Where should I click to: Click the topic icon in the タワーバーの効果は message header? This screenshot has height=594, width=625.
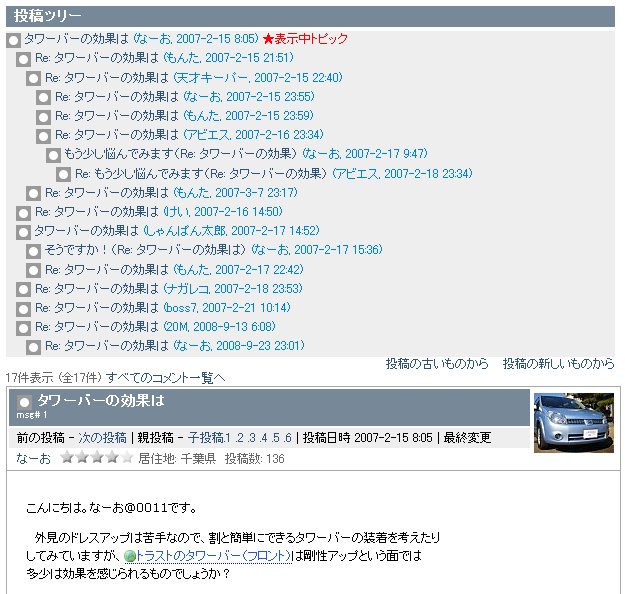coord(25,402)
